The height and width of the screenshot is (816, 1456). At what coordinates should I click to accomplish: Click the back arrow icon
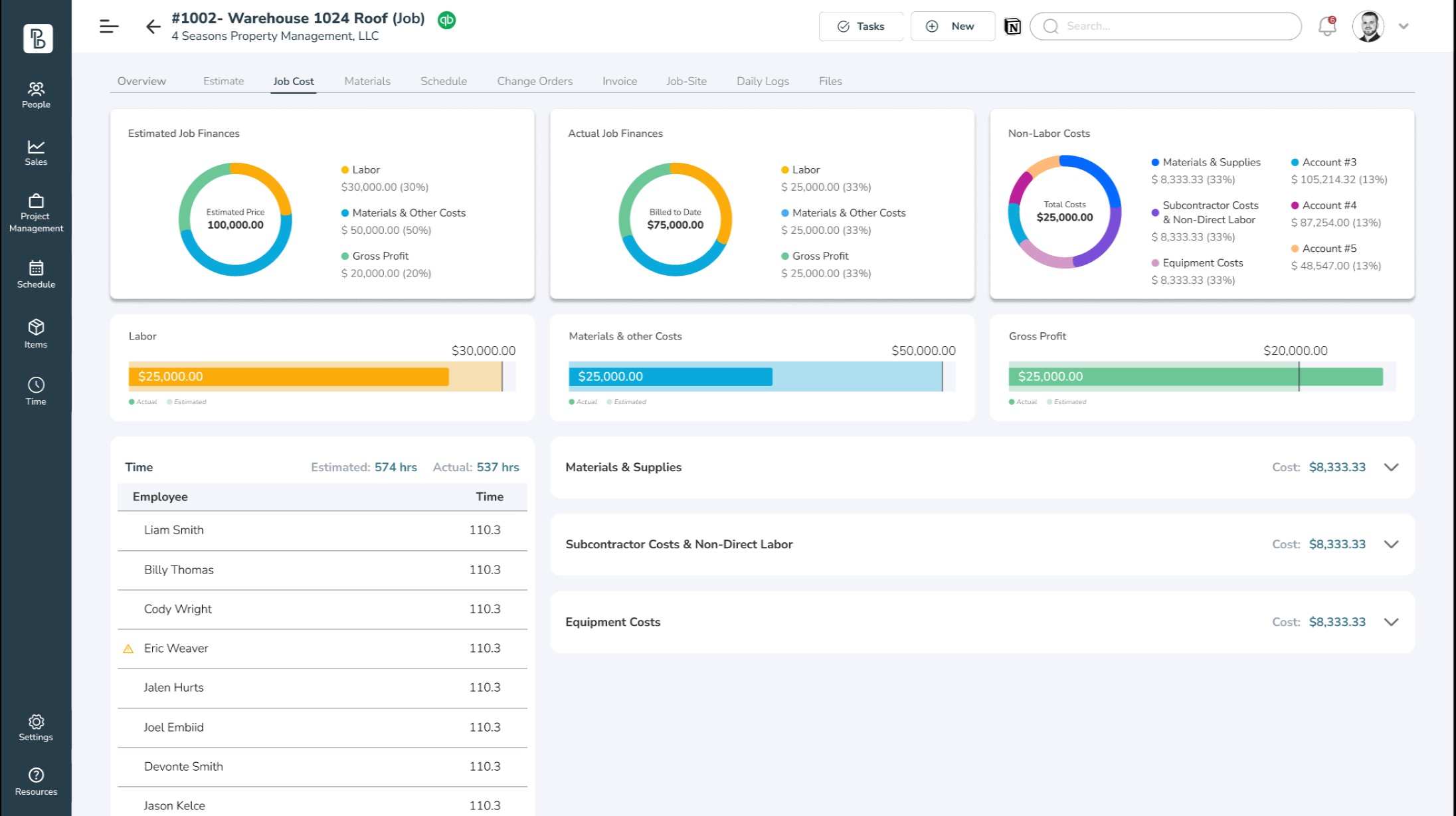pos(153,27)
